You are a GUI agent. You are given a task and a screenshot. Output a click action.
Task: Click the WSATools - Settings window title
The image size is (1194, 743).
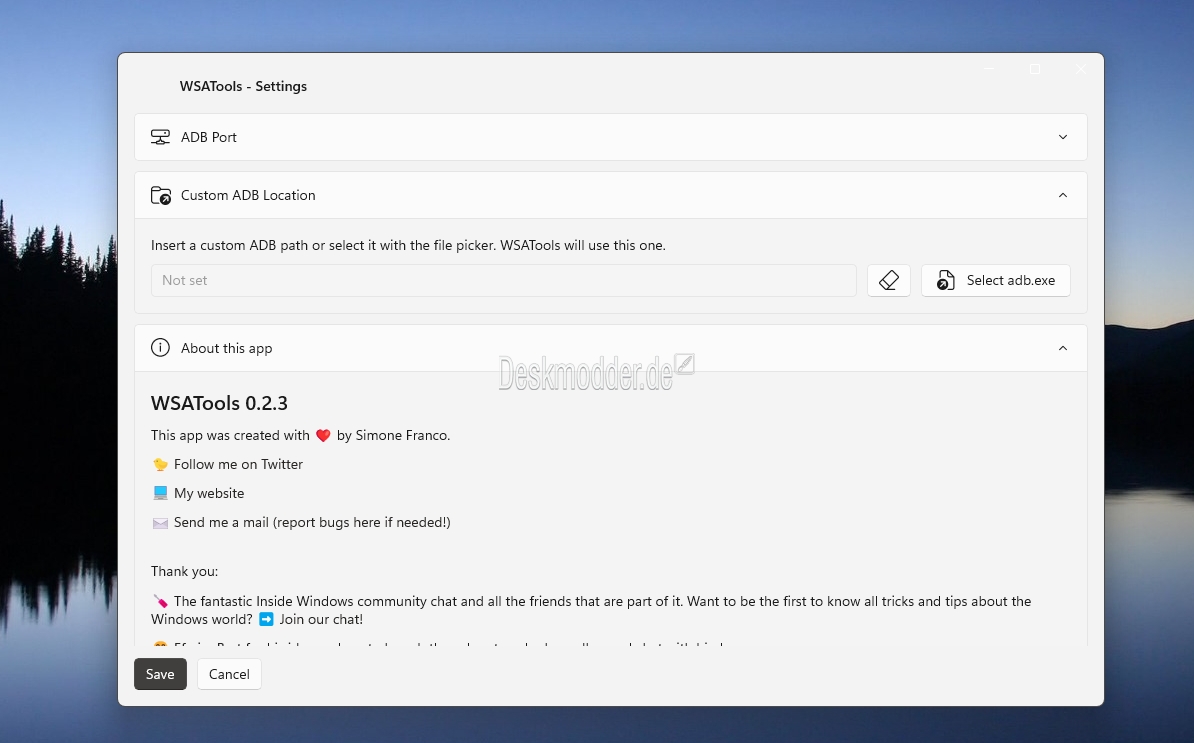pyautogui.click(x=243, y=87)
